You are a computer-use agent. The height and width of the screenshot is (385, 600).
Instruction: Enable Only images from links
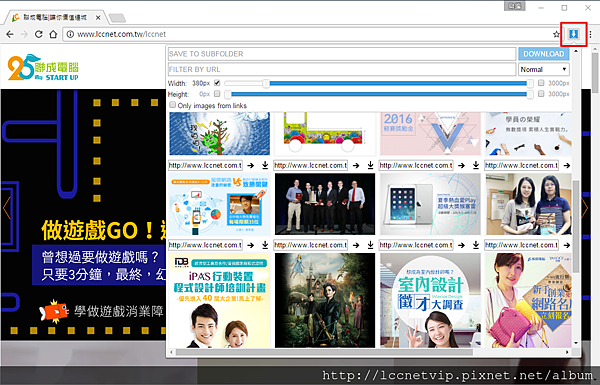(x=173, y=105)
